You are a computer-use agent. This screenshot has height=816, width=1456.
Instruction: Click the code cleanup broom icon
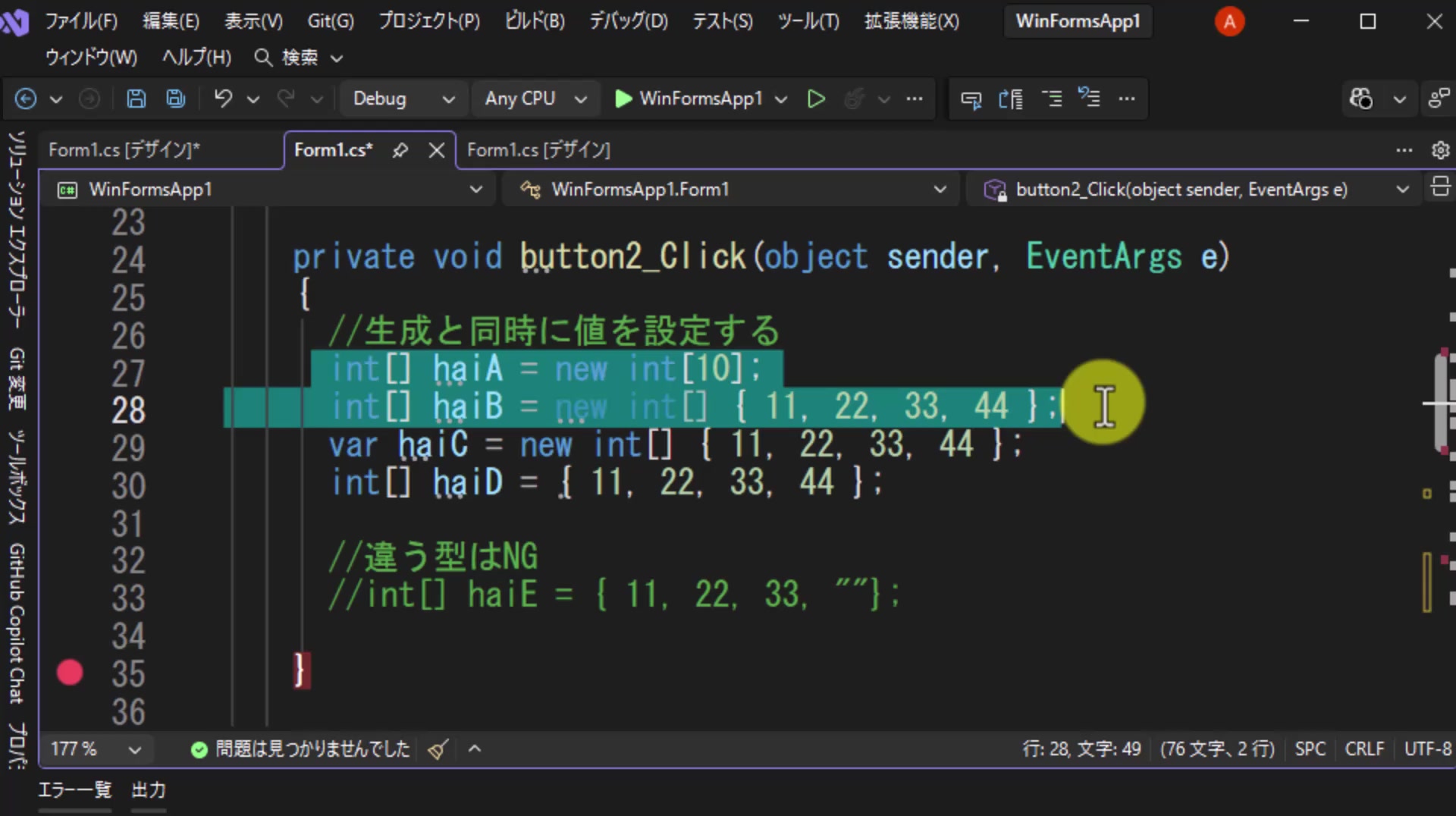[x=438, y=750]
